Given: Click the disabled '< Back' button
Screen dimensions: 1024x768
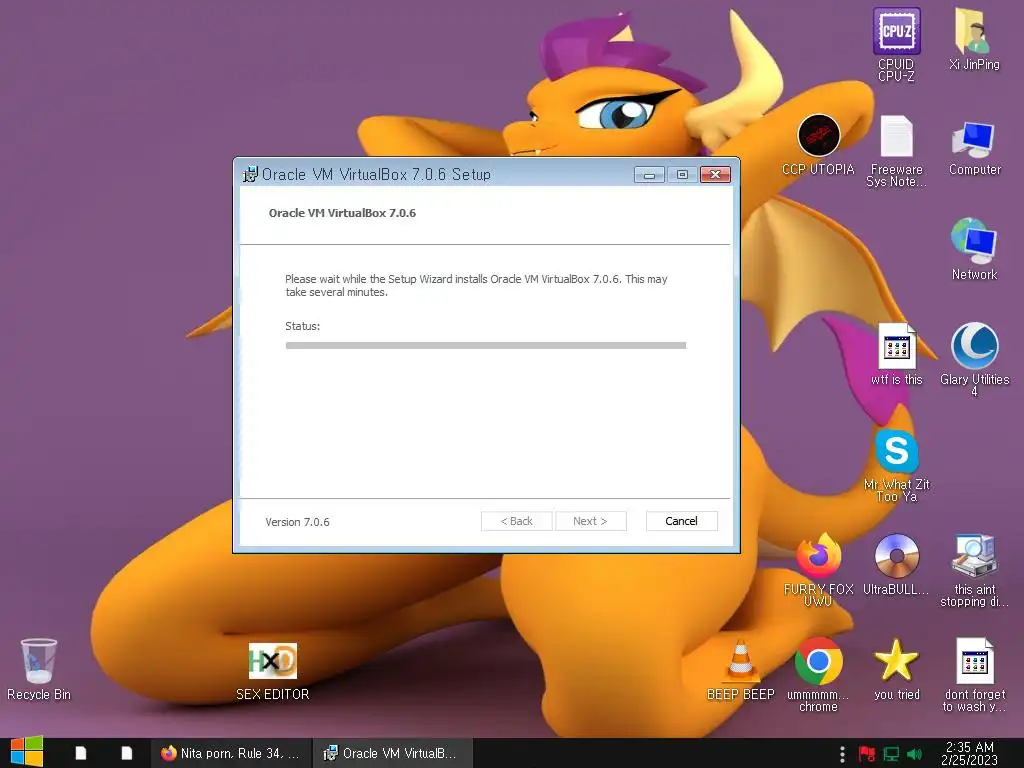Looking at the screenshot, I should click(517, 521).
